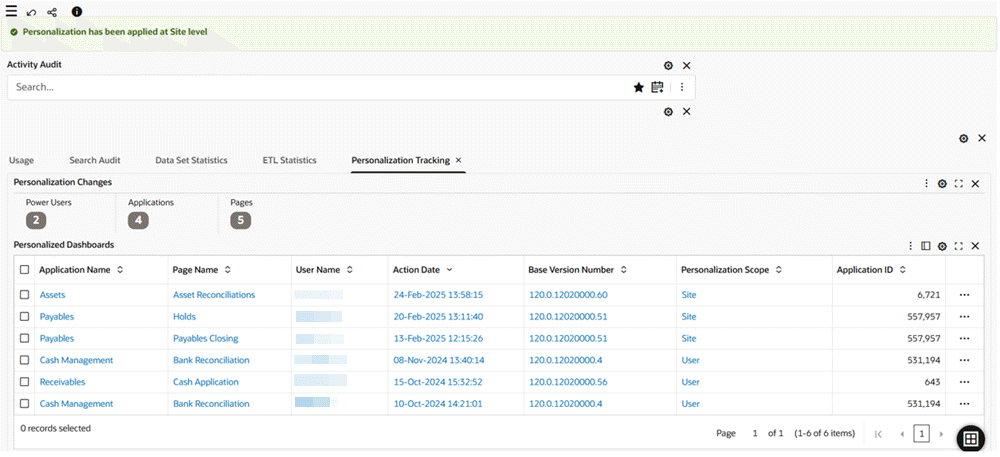Check the Assets row checkbox
Screen dimensions: 1000x457
(24, 295)
